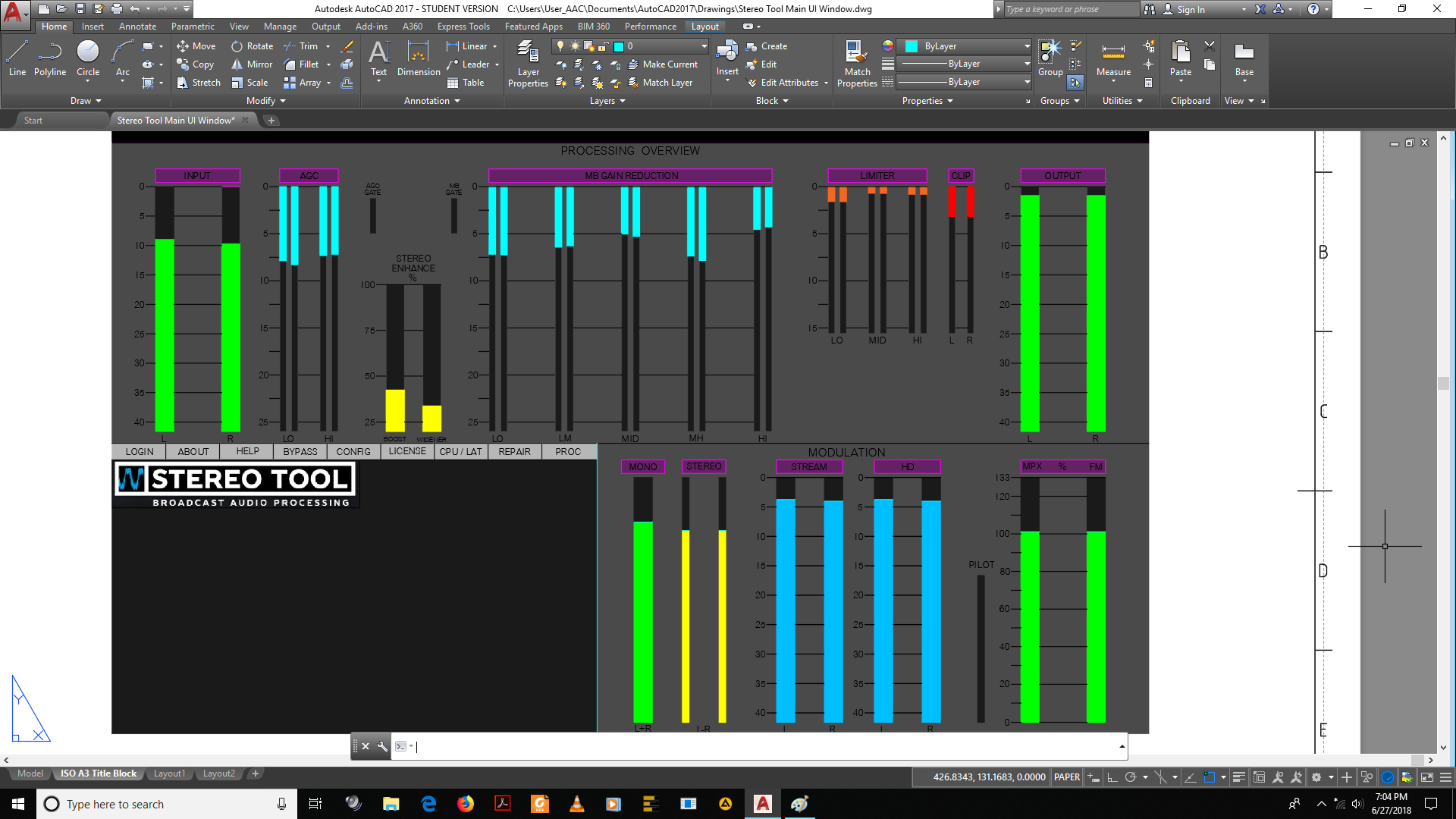Click Edit Attributes in Block panel
The height and width of the screenshot is (819, 1456).
pos(782,83)
